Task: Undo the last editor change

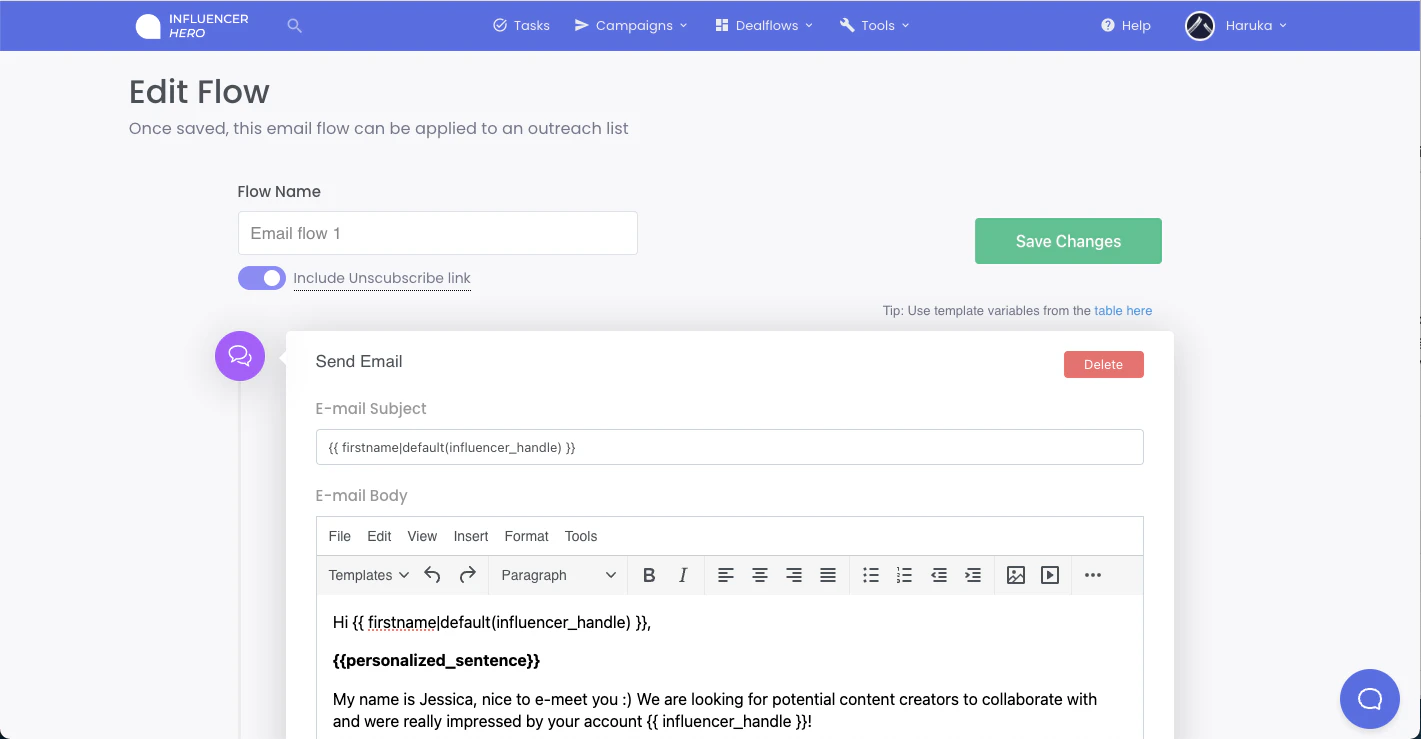Action: pyautogui.click(x=431, y=575)
